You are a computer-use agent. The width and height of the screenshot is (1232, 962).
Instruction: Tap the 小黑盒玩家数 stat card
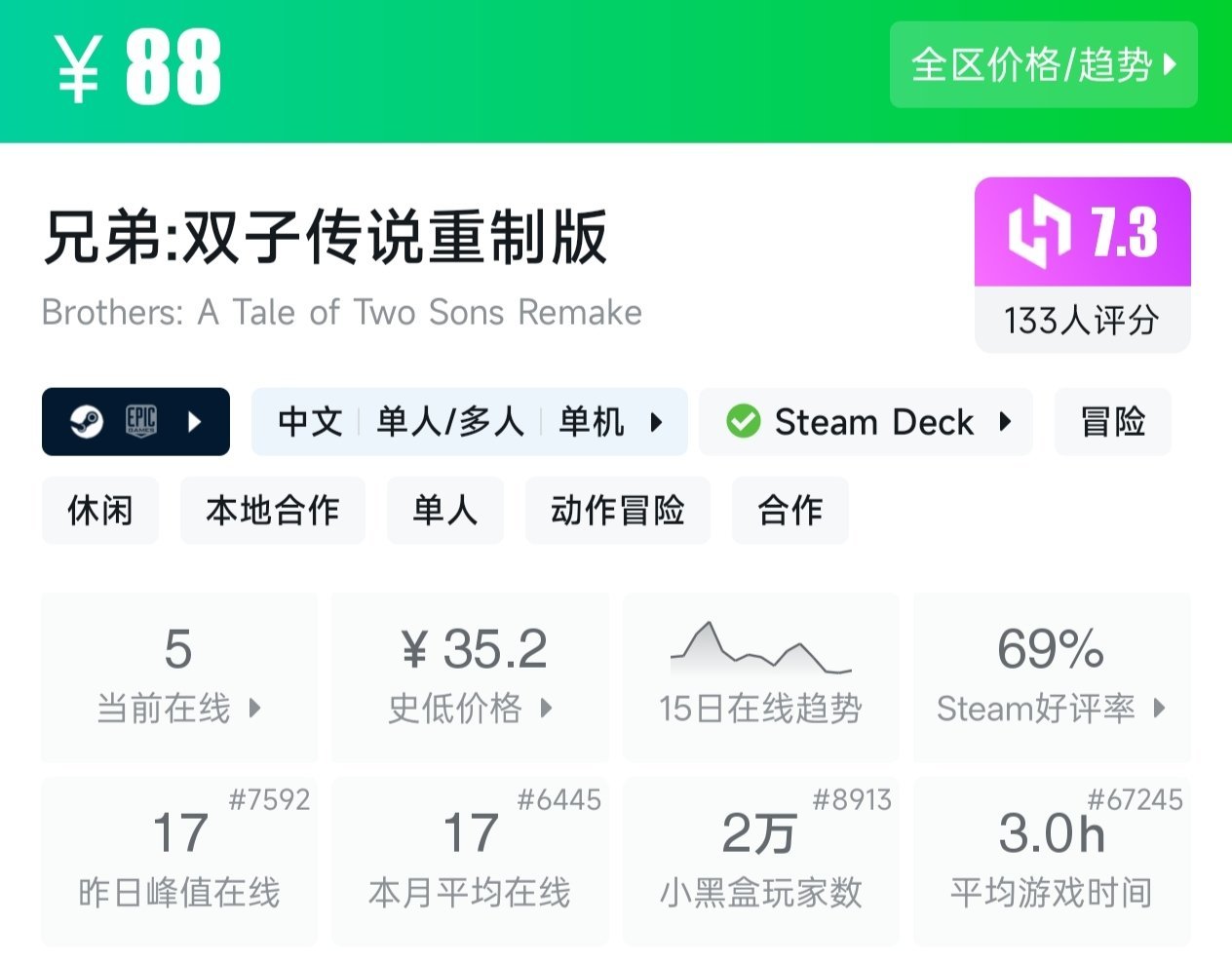(x=760, y=862)
